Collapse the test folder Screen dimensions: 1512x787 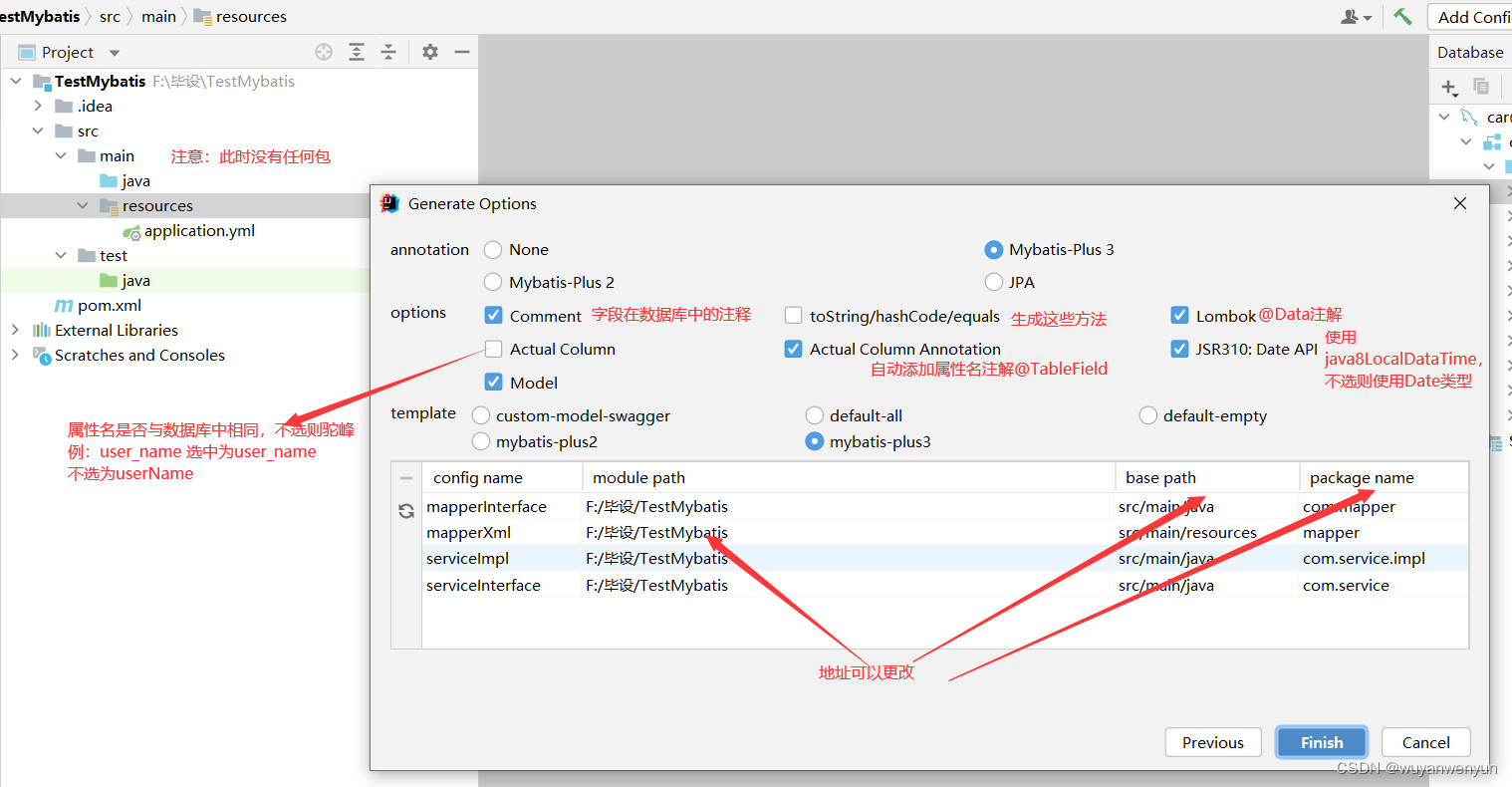(60, 256)
